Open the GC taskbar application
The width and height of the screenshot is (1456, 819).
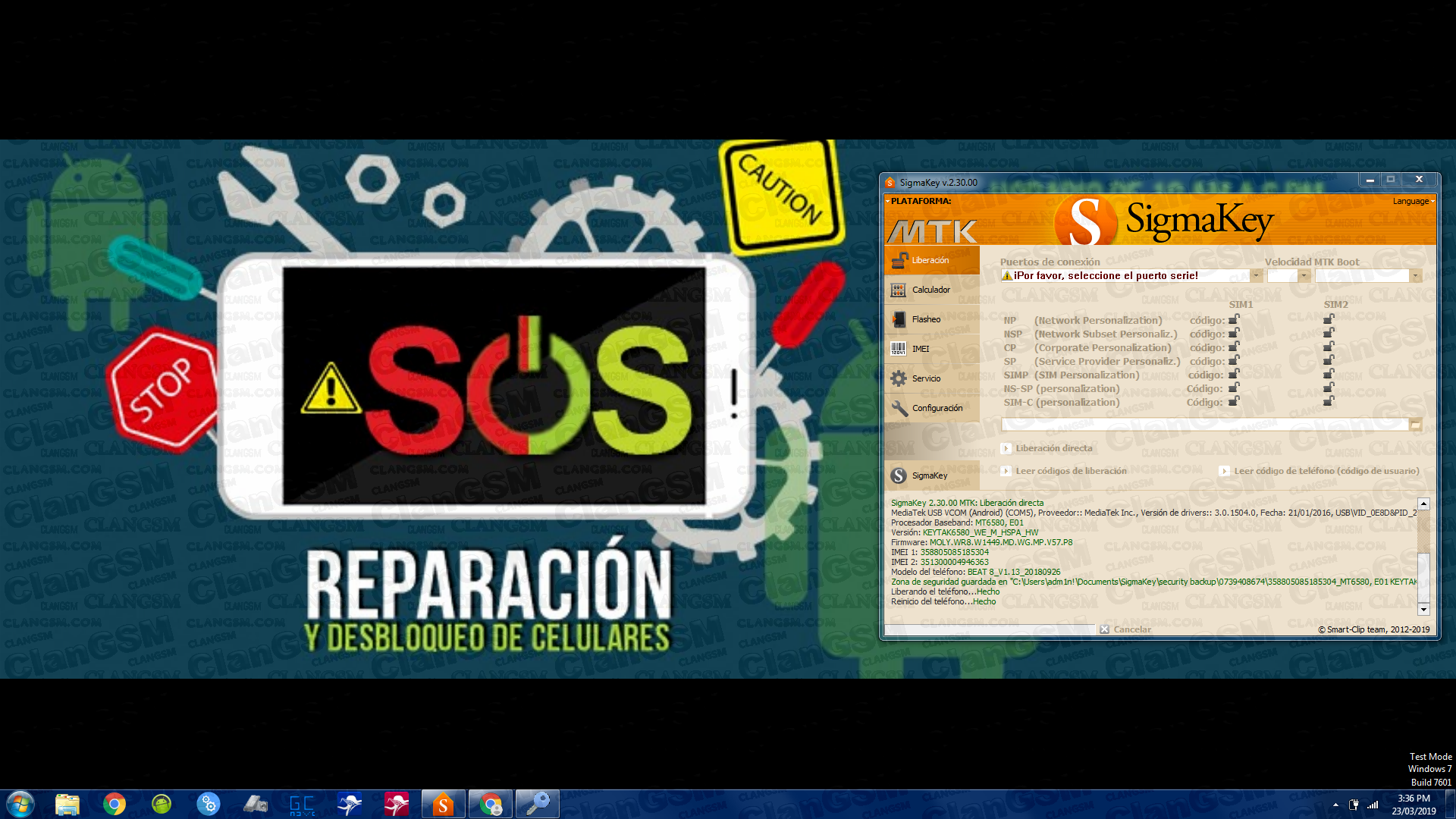303,804
